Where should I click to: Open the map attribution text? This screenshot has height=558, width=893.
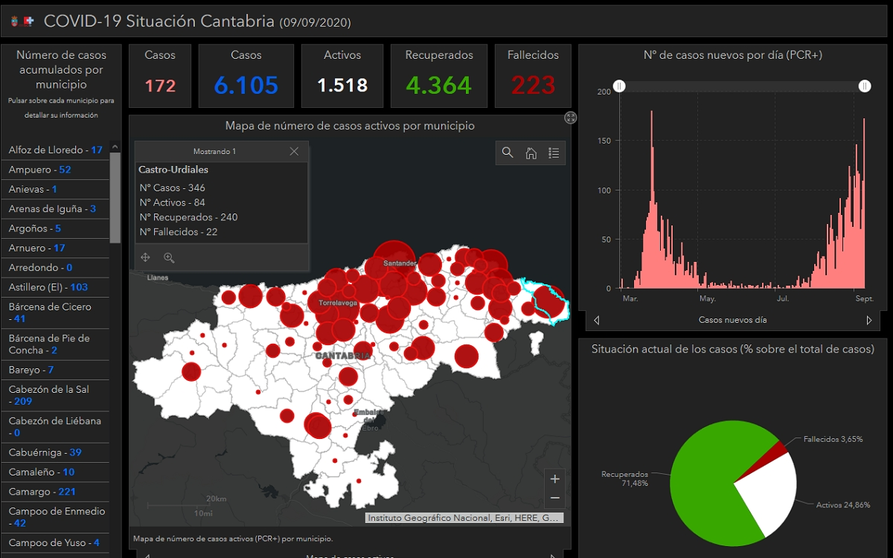[464, 518]
